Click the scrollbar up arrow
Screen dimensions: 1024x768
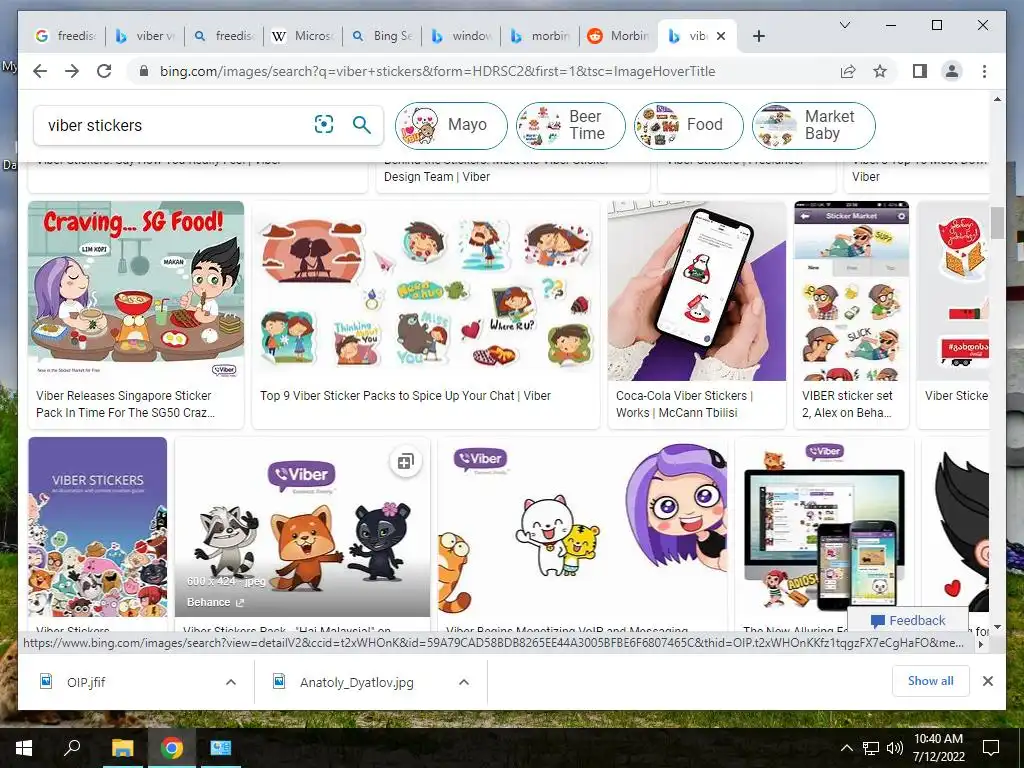coord(997,99)
